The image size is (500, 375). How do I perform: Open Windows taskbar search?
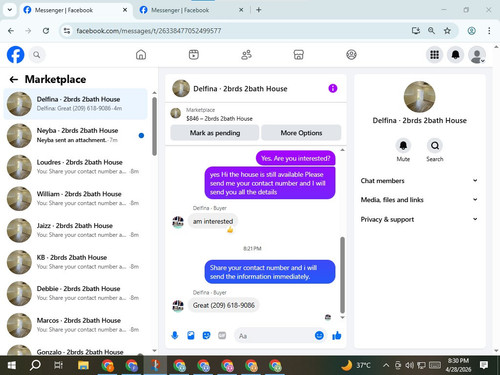35,365
